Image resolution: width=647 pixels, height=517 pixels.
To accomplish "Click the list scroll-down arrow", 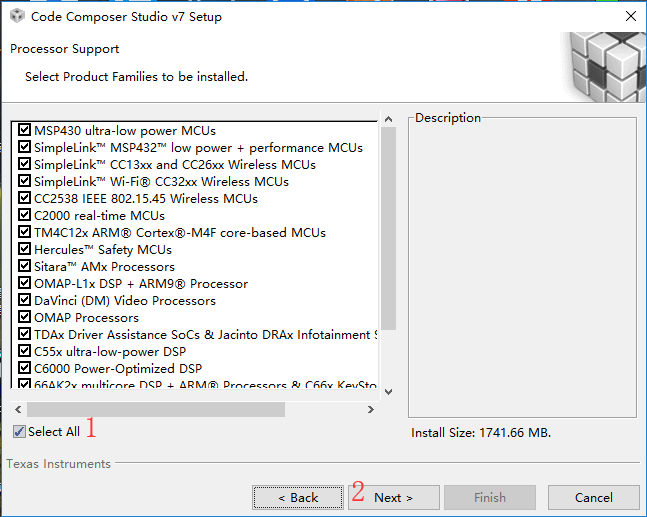I will pyautogui.click(x=388, y=392).
